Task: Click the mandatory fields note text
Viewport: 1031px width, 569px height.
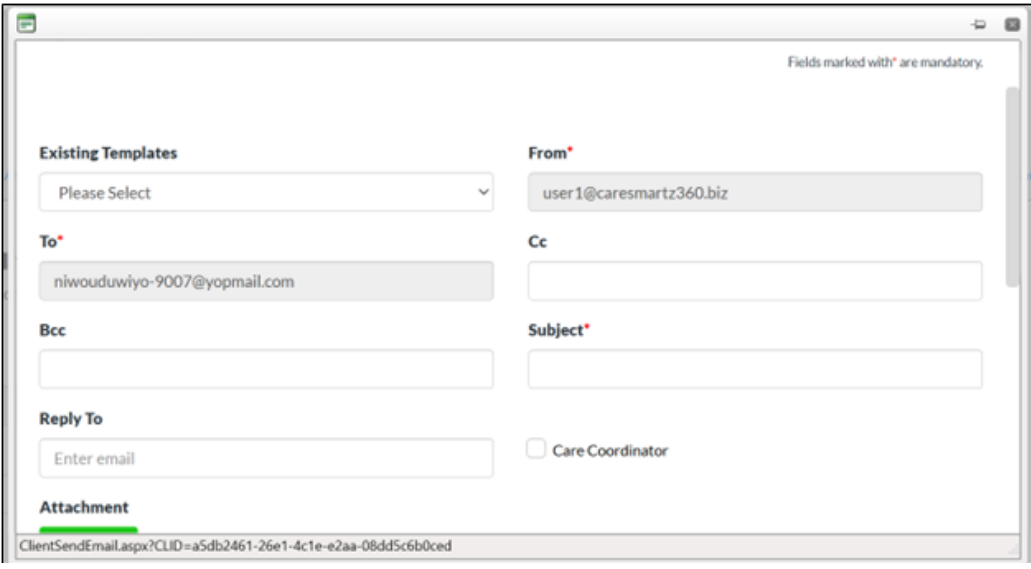Action: [x=885, y=64]
